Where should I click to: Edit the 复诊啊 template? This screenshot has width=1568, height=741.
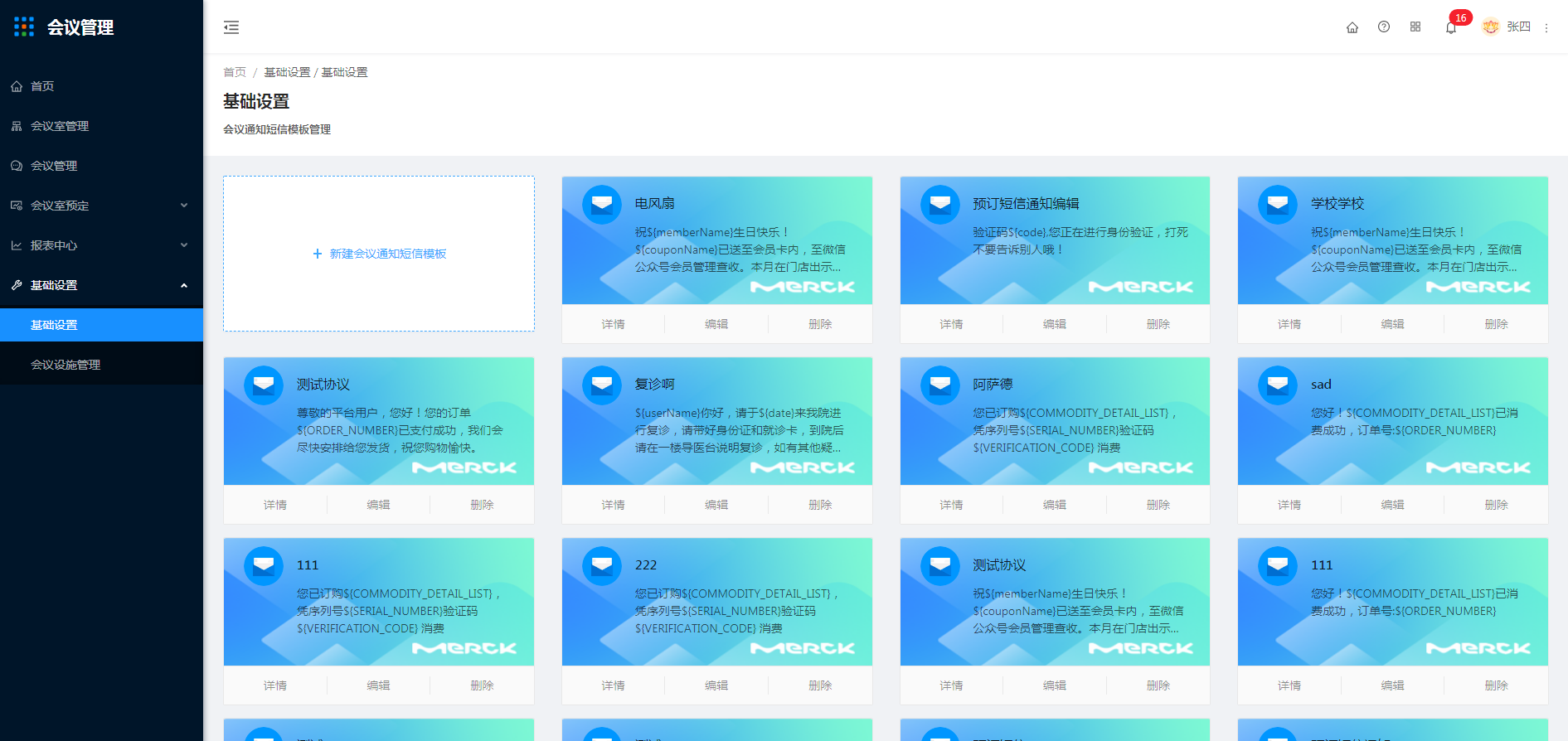pyautogui.click(x=716, y=505)
